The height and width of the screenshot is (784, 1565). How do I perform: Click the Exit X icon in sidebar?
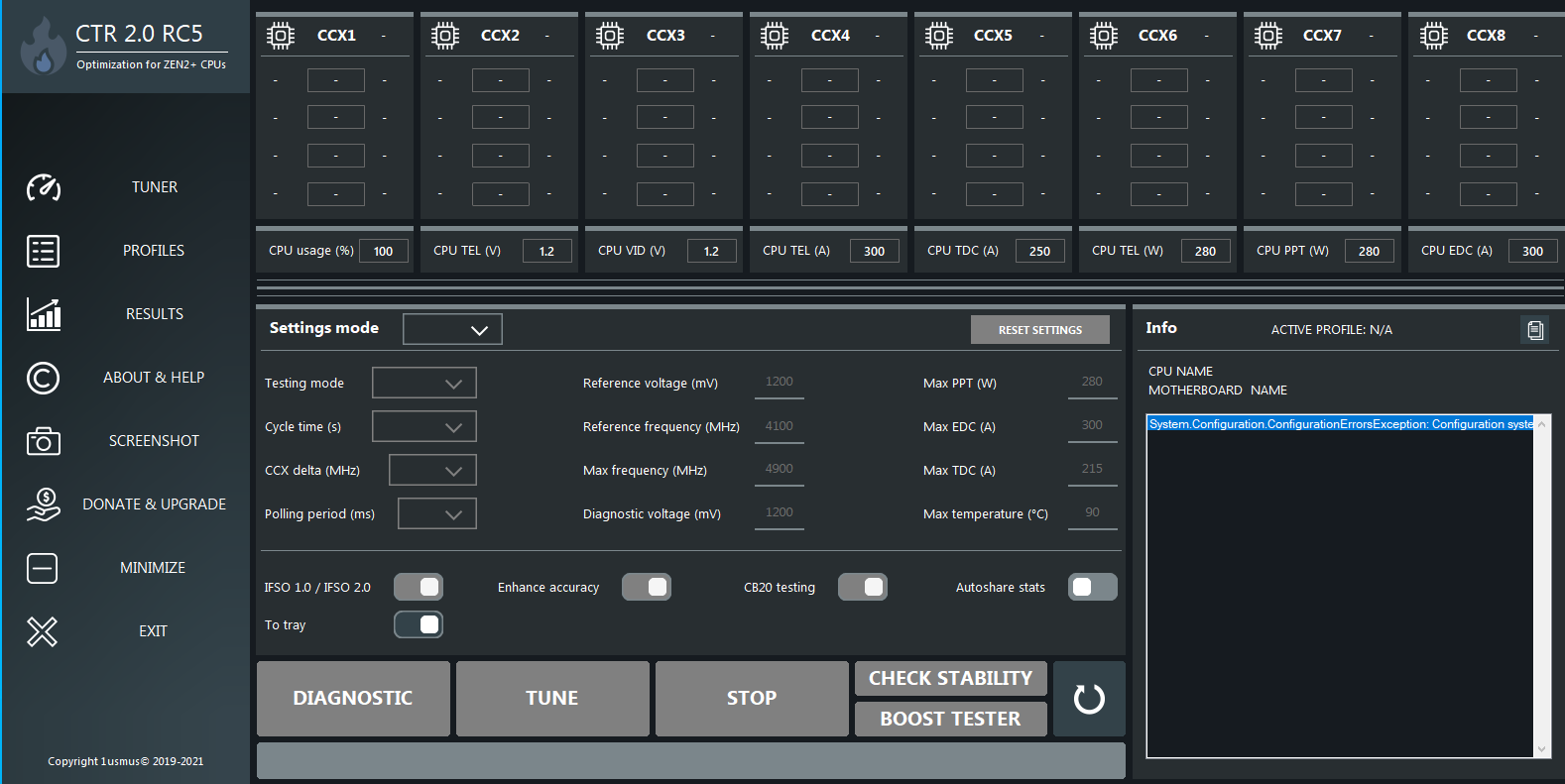pos(42,631)
